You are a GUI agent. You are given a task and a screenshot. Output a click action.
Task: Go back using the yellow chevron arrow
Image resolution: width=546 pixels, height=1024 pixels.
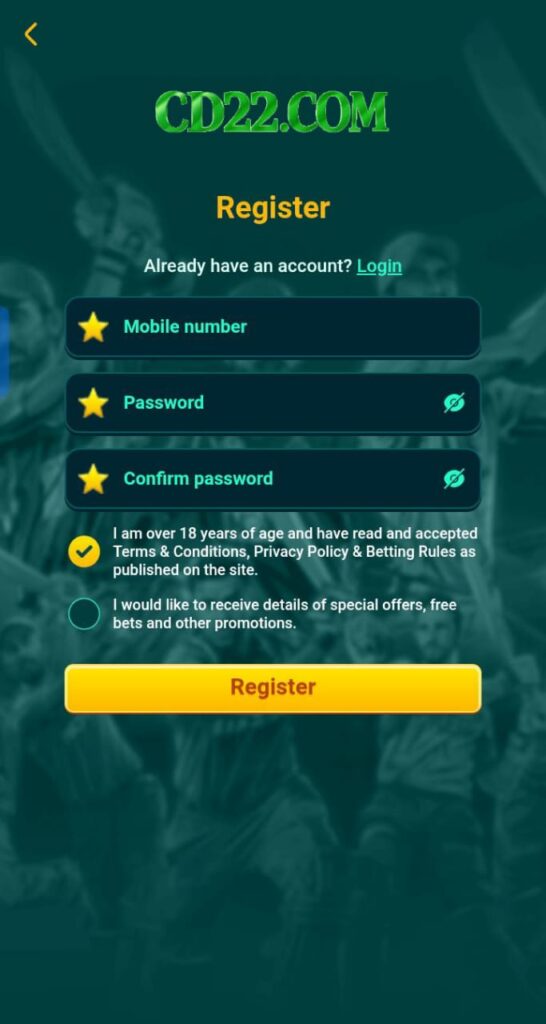click(x=31, y=34)
